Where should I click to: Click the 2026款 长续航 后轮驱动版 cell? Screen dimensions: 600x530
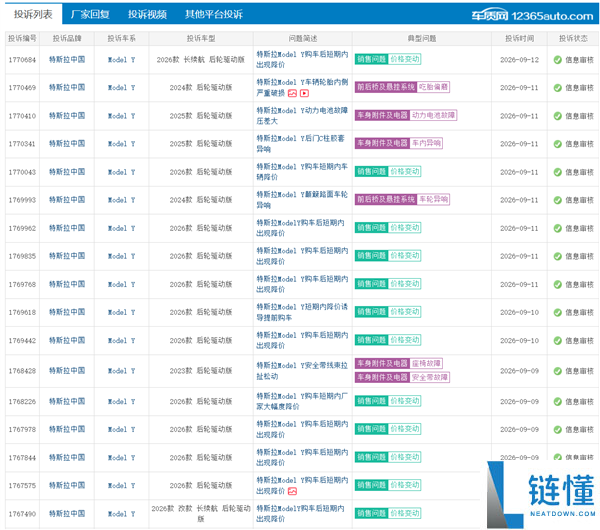(201, 59)
